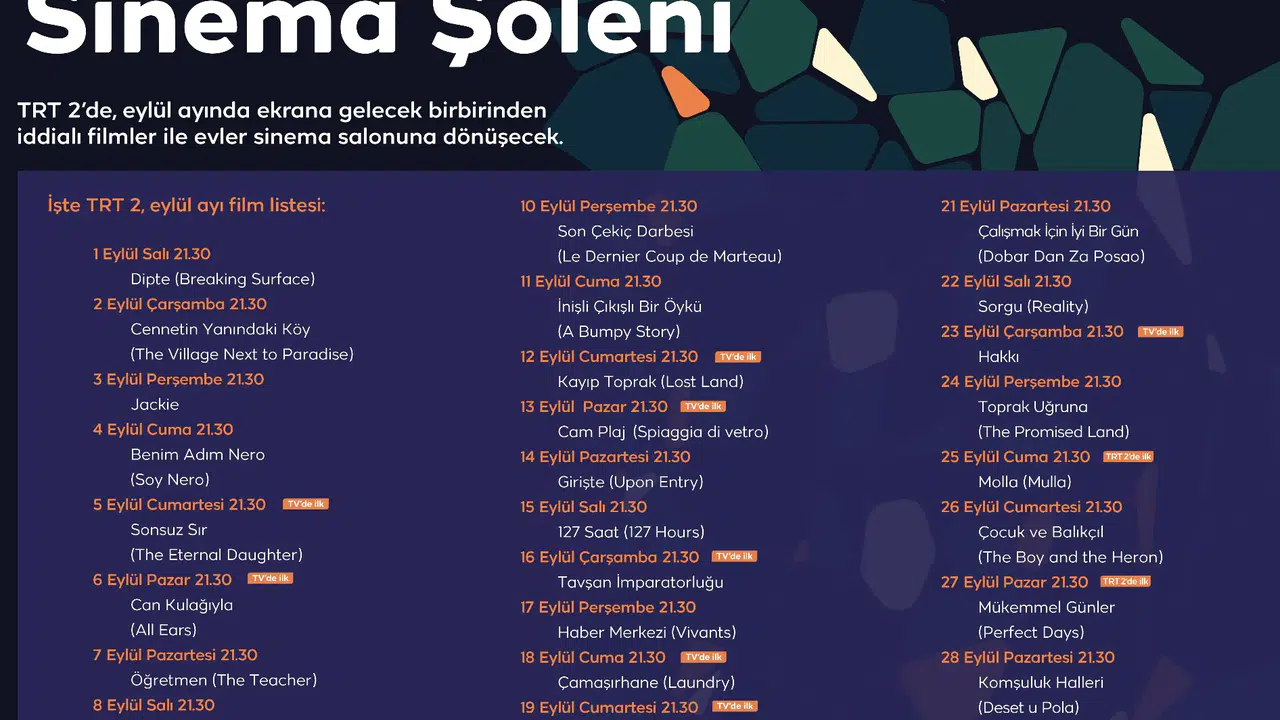This screenshot has width=1280, height=720.
Task: Select the film title Dipte (Breaking Surface)
Action: (x=223, y=279)
